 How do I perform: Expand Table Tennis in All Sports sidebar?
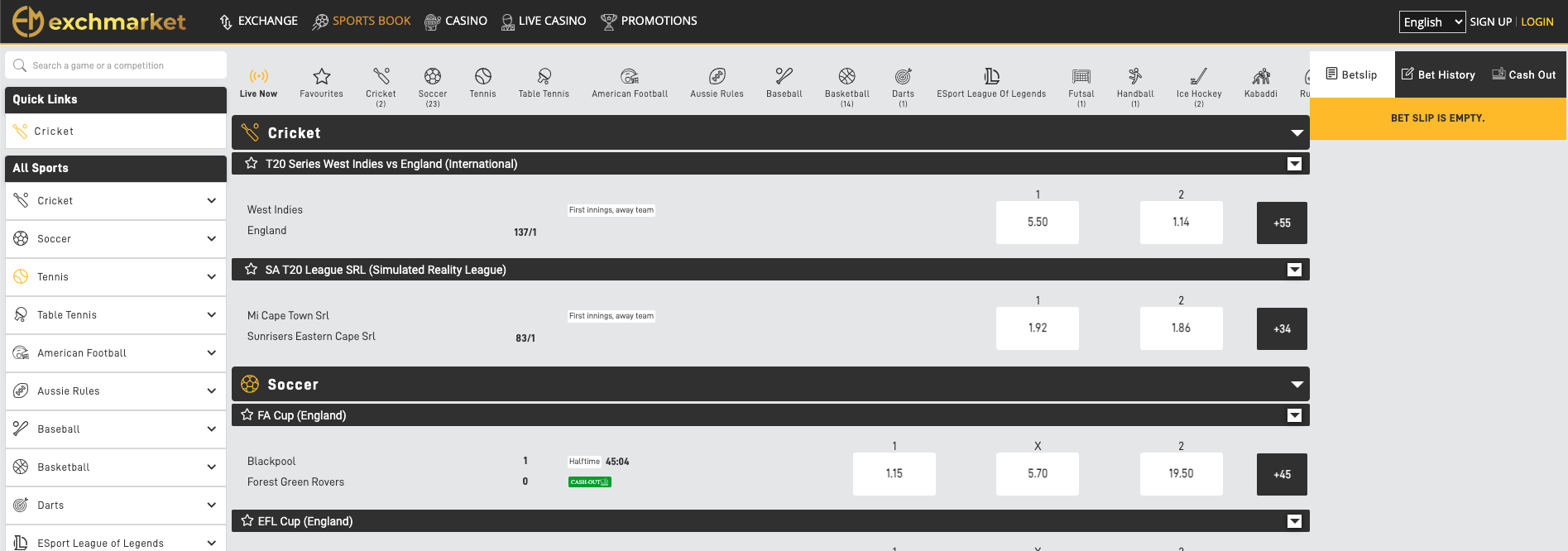tap(212, 314)
